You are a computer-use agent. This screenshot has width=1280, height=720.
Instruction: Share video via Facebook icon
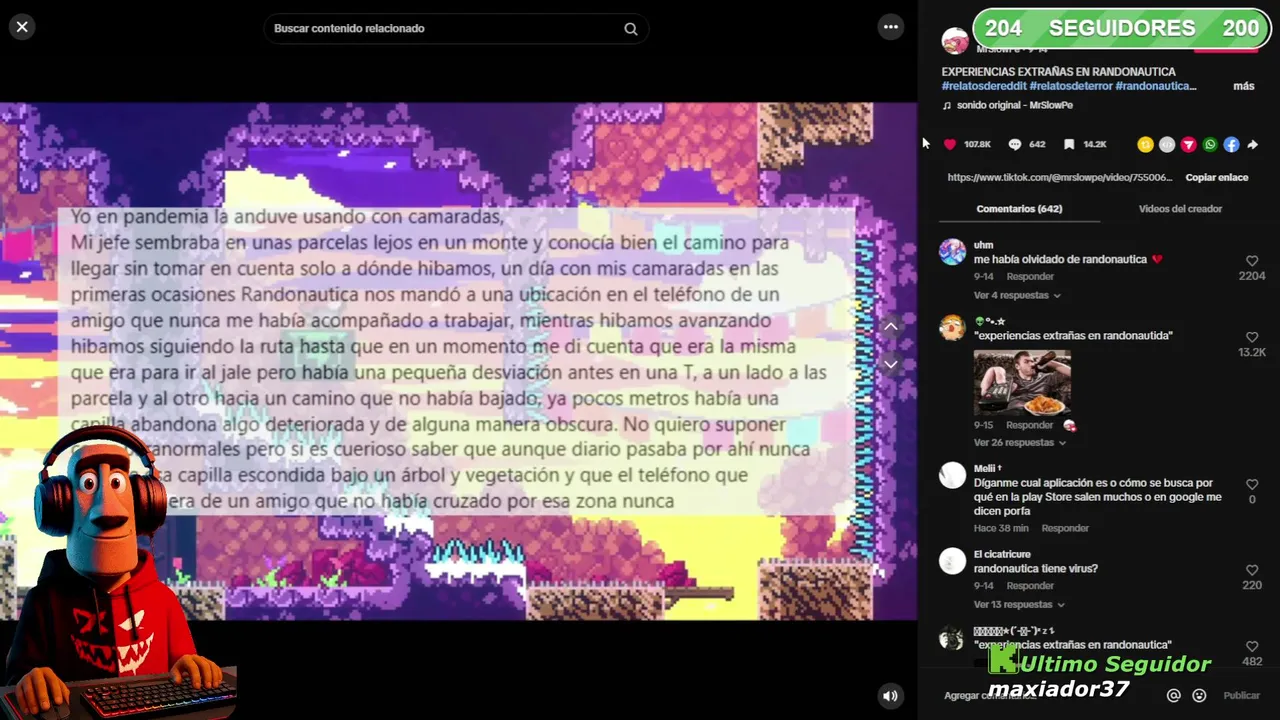(1232, 145)
